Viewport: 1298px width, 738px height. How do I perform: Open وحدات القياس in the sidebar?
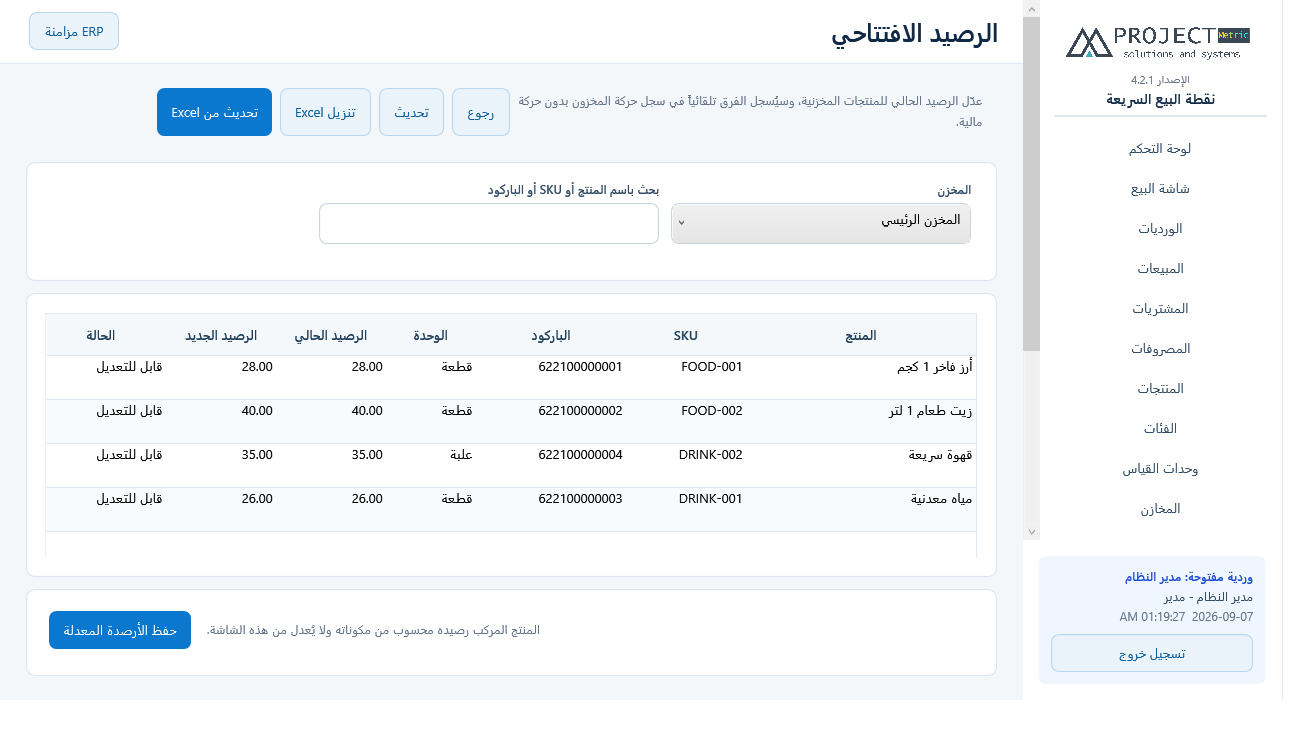point(1160,468)
